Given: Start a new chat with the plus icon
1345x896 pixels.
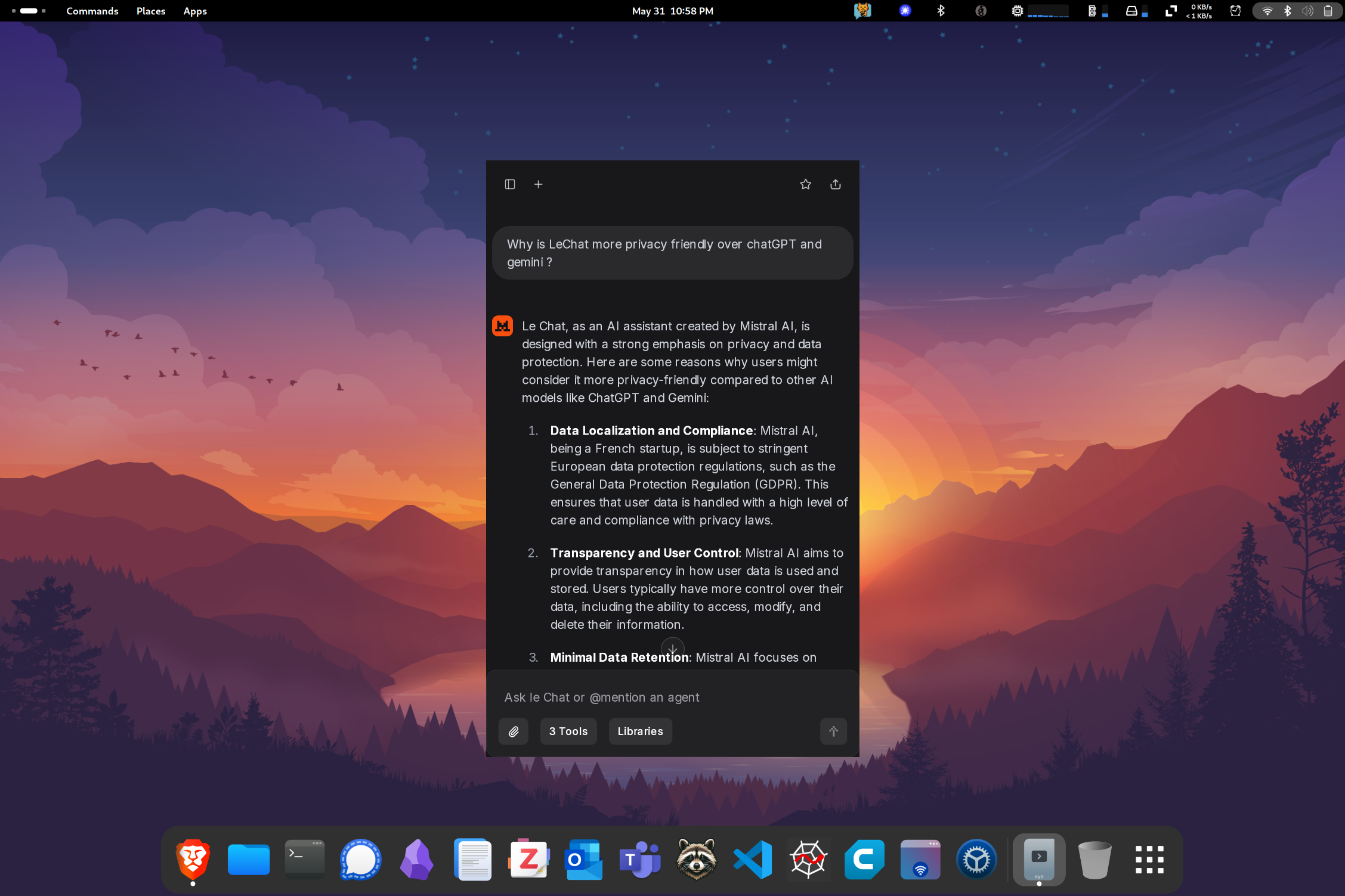Looking at the screenshot, I should pyautogui.click(x=539, y=184).
